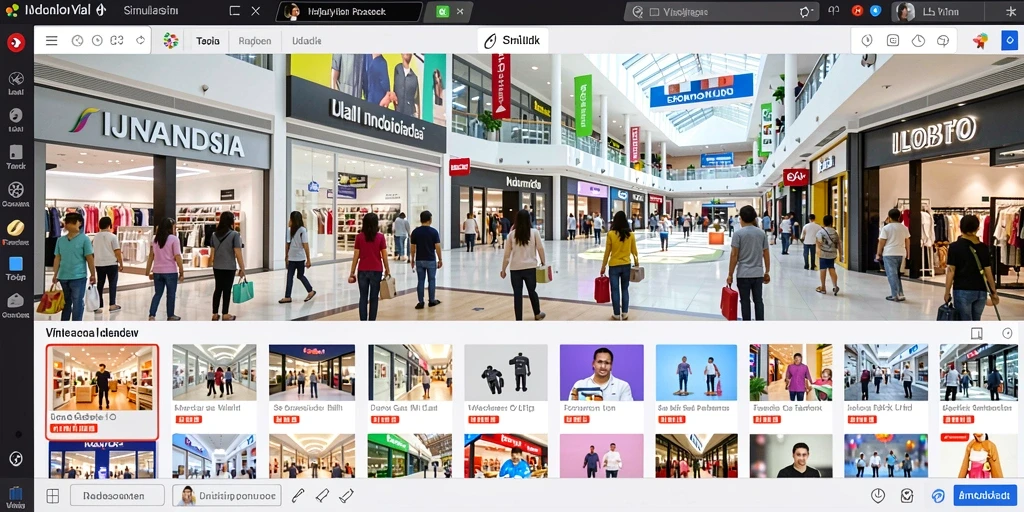Click the grid layout icon in the bottom bar

[52, 496]
